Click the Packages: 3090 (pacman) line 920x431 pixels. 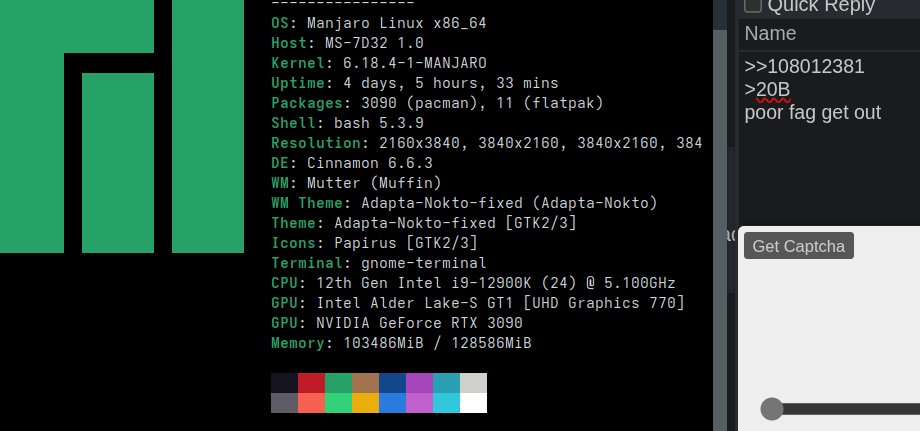[437, 103]
